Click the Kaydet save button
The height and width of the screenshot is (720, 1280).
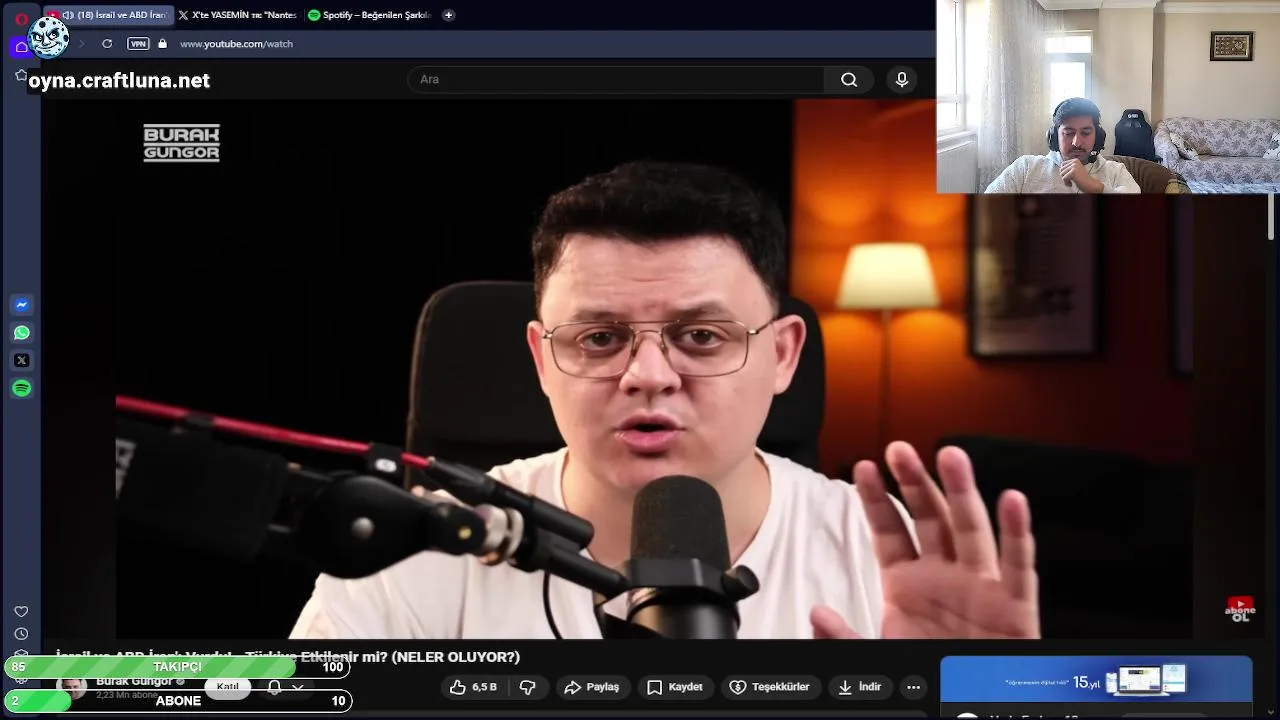coord(675,687)
